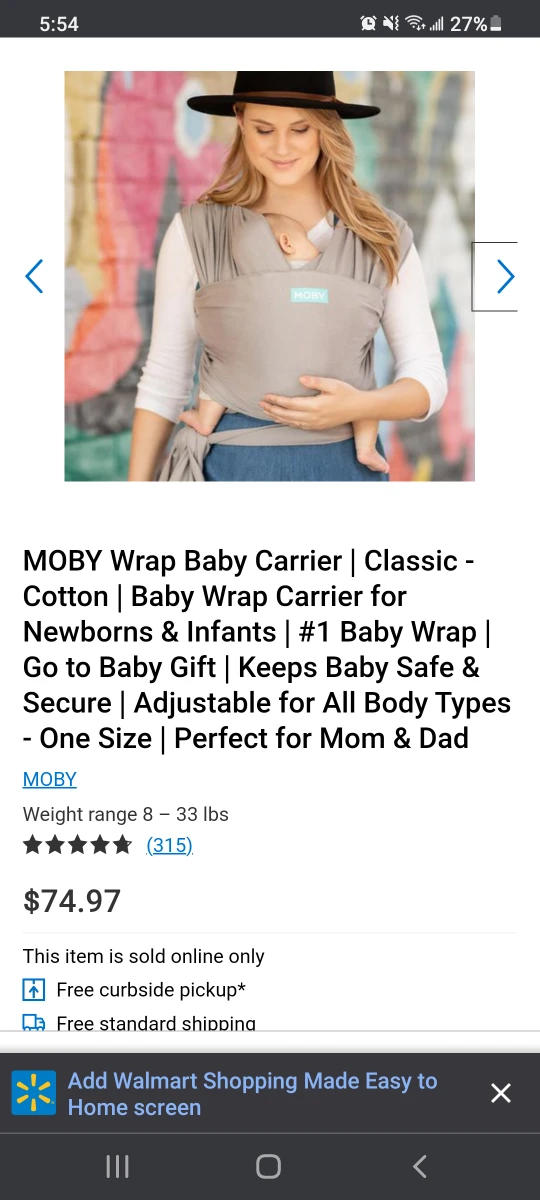Tap the five-star rating display

(78, 845)
